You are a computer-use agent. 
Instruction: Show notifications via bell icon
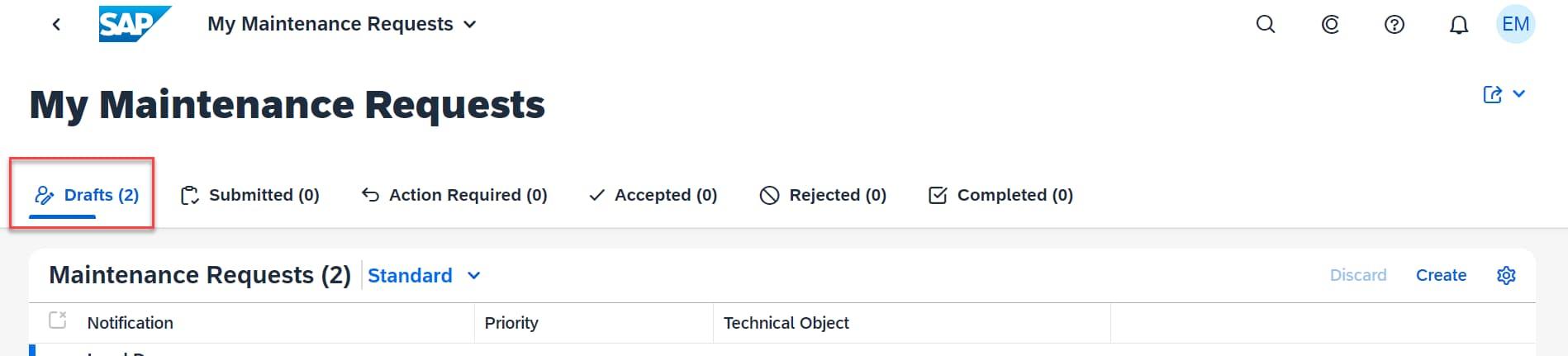1459,25
